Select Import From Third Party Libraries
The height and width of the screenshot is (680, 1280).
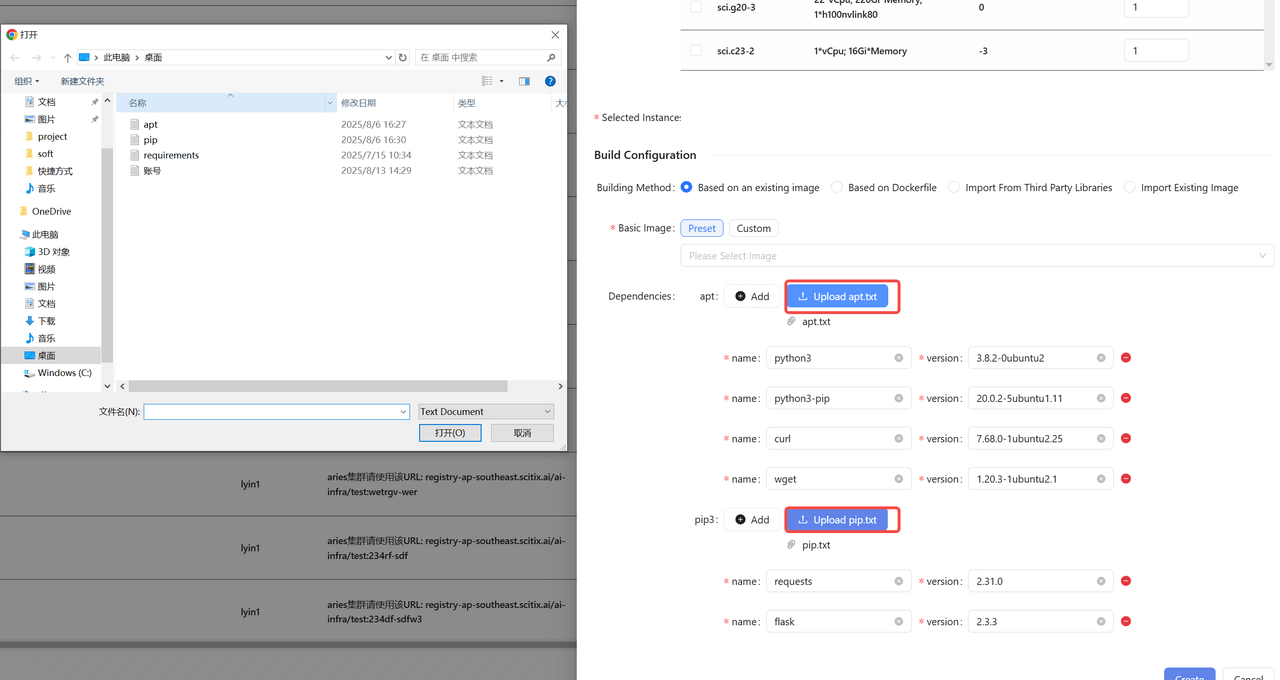point(954,187)
